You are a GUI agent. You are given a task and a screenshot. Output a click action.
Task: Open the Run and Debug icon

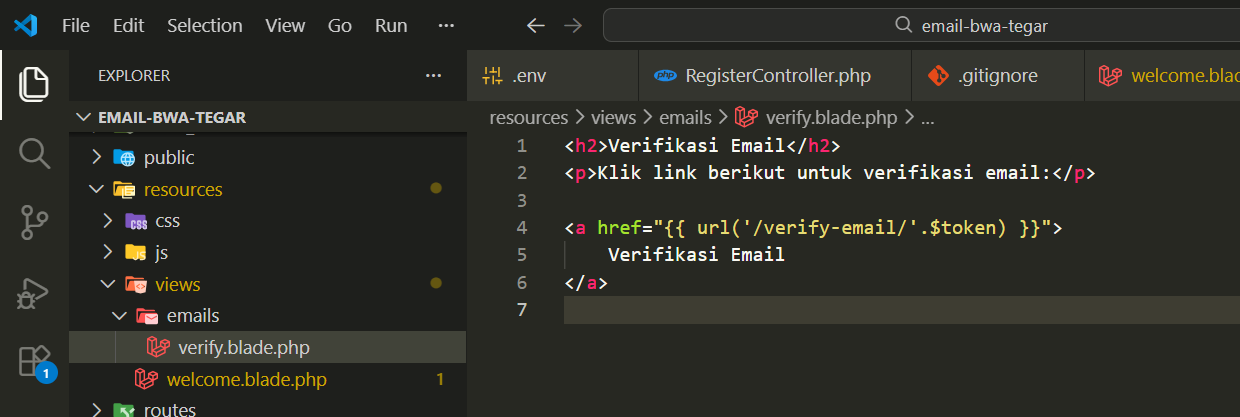pos(34,294)
